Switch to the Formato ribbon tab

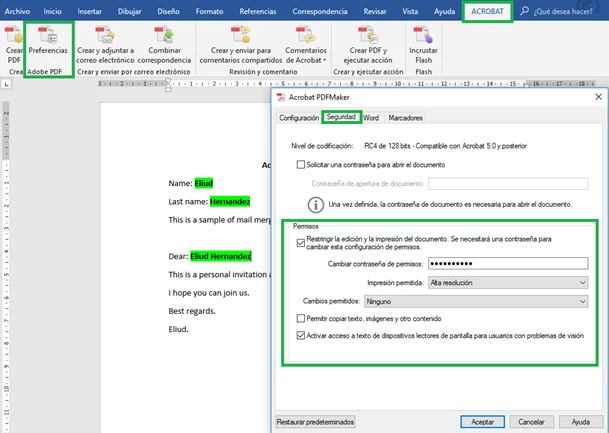click(209, 11)
